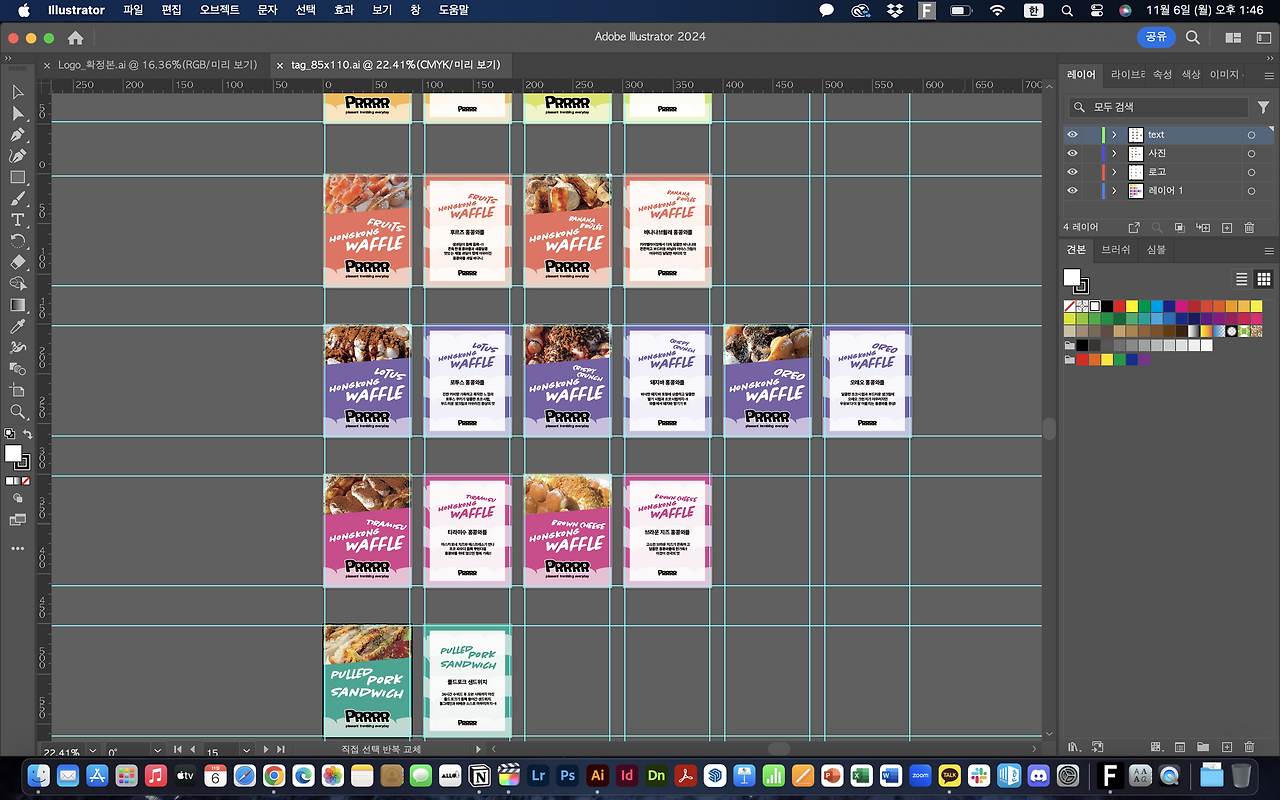
Task: Hide the 사진 layer via eye icon
Action: tap(1072, 153)
